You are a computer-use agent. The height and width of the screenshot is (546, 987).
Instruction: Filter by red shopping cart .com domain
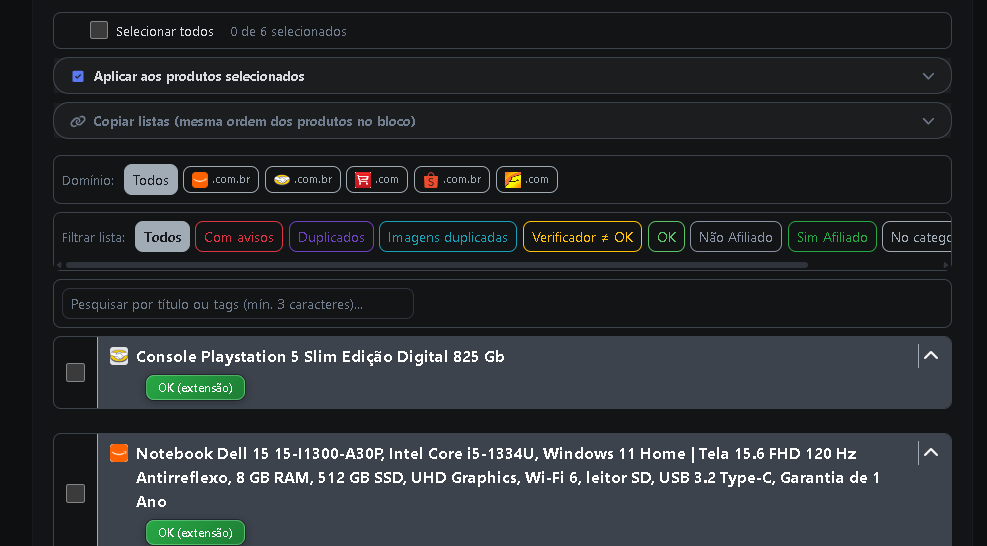tap(377, 179)
